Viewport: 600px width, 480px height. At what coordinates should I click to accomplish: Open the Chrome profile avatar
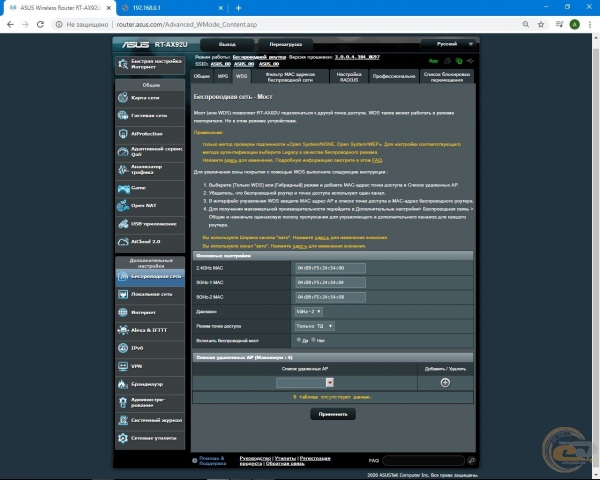click(574, 24)
